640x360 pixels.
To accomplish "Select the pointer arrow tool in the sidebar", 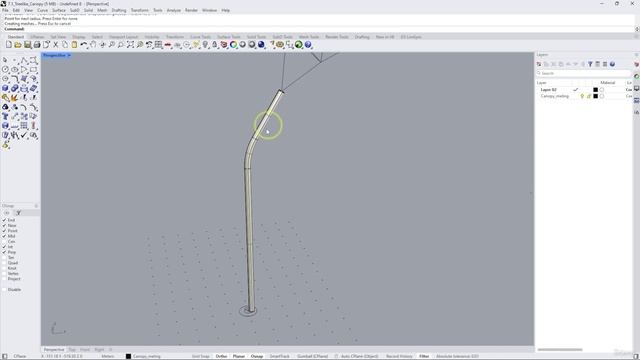I will (x=5, y=60).
